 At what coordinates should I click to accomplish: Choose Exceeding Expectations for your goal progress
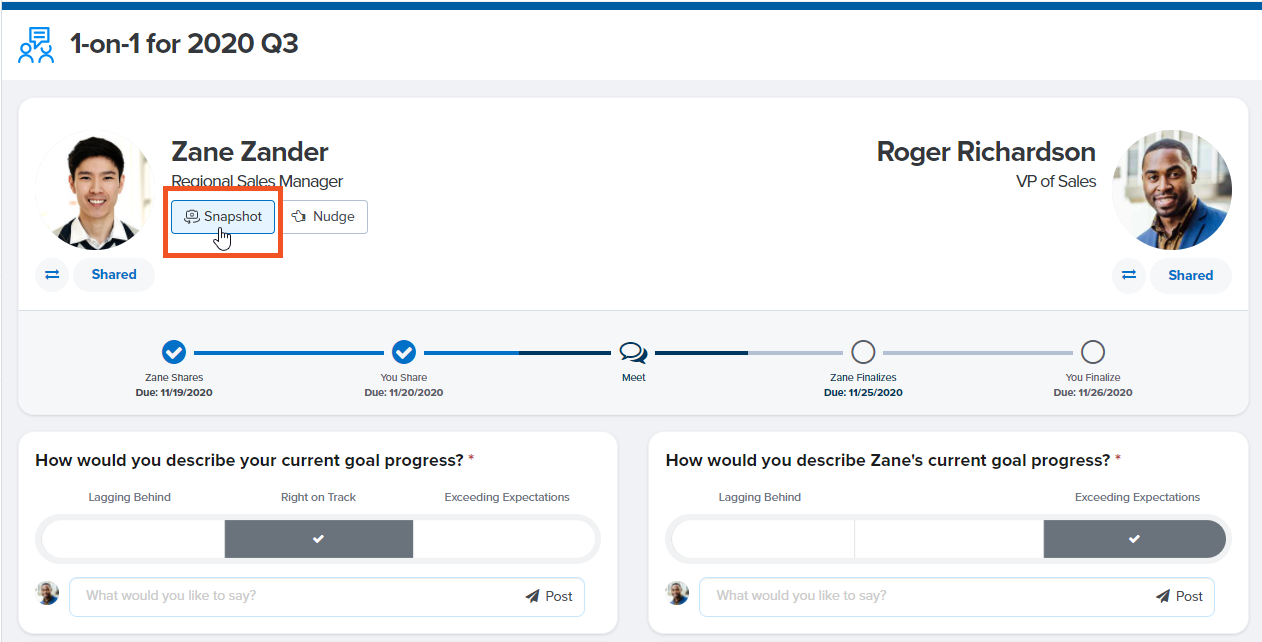pos(506,539)
